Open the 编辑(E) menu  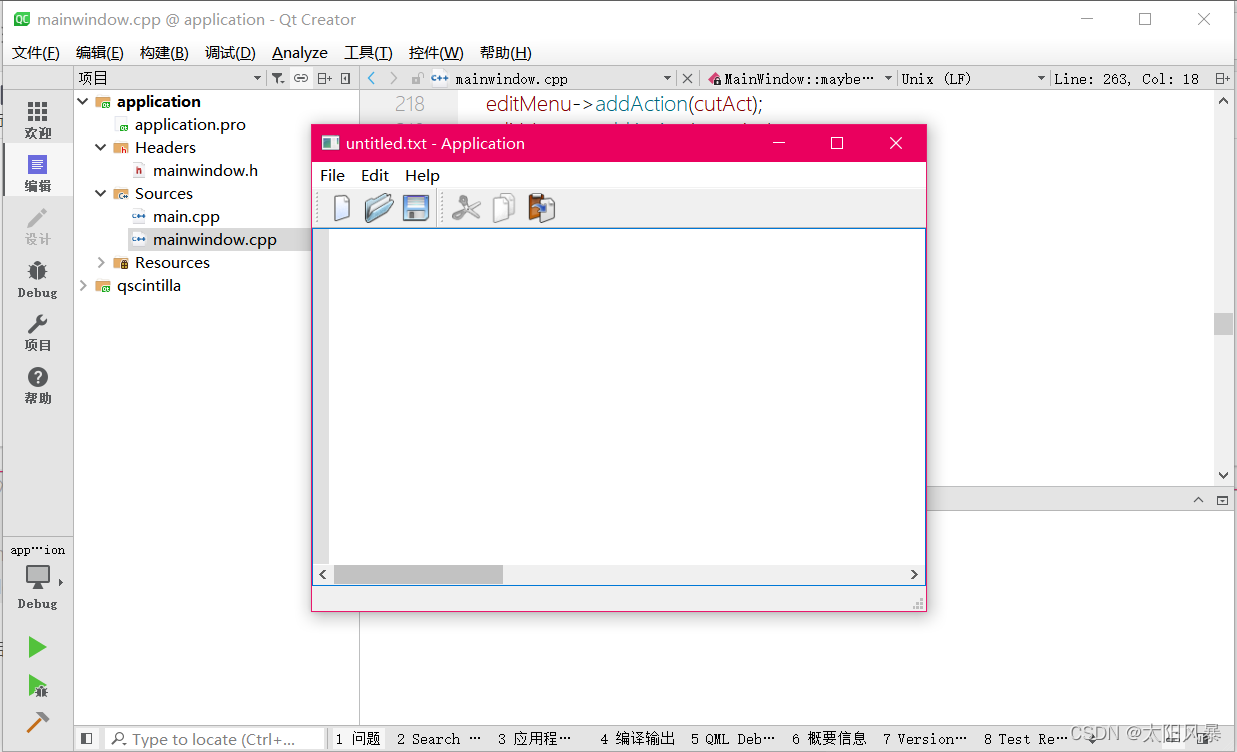point(100,53)
